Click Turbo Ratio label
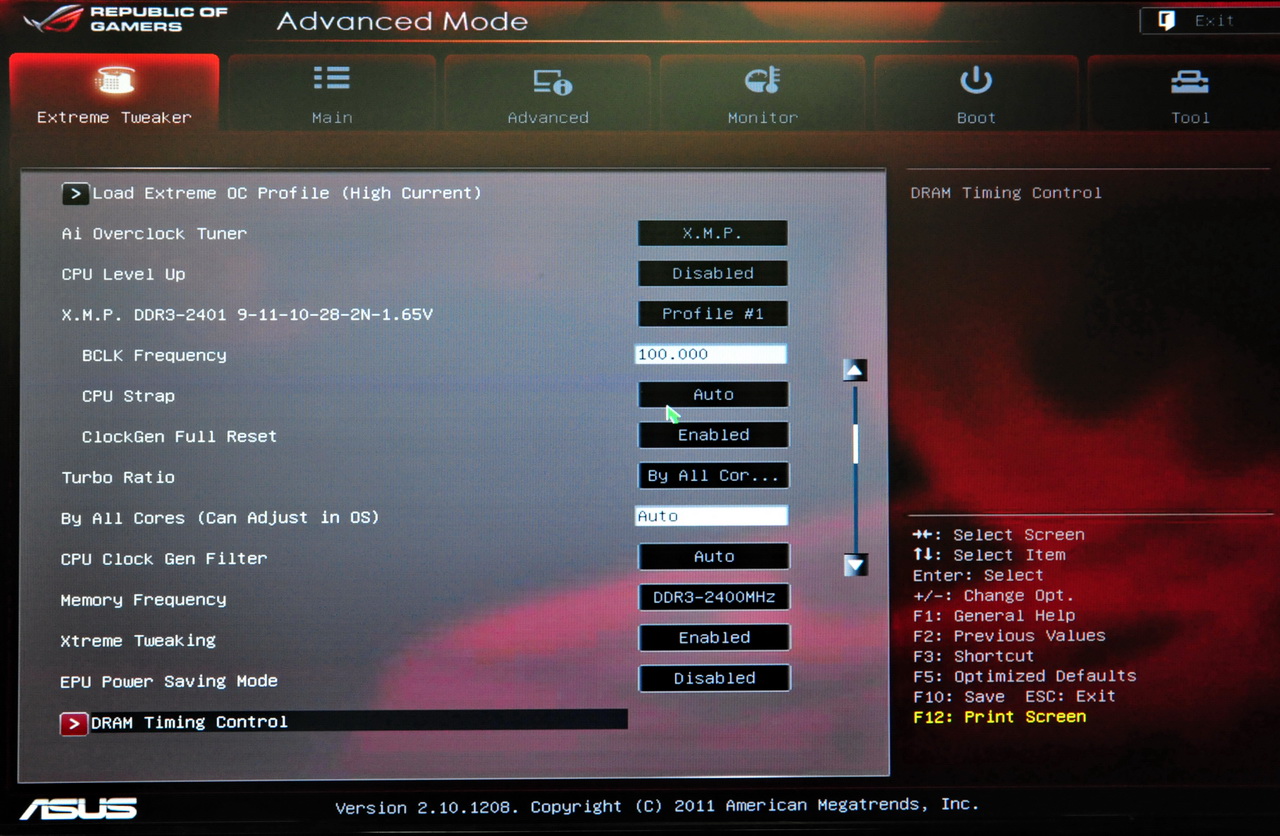 (118, 478)
